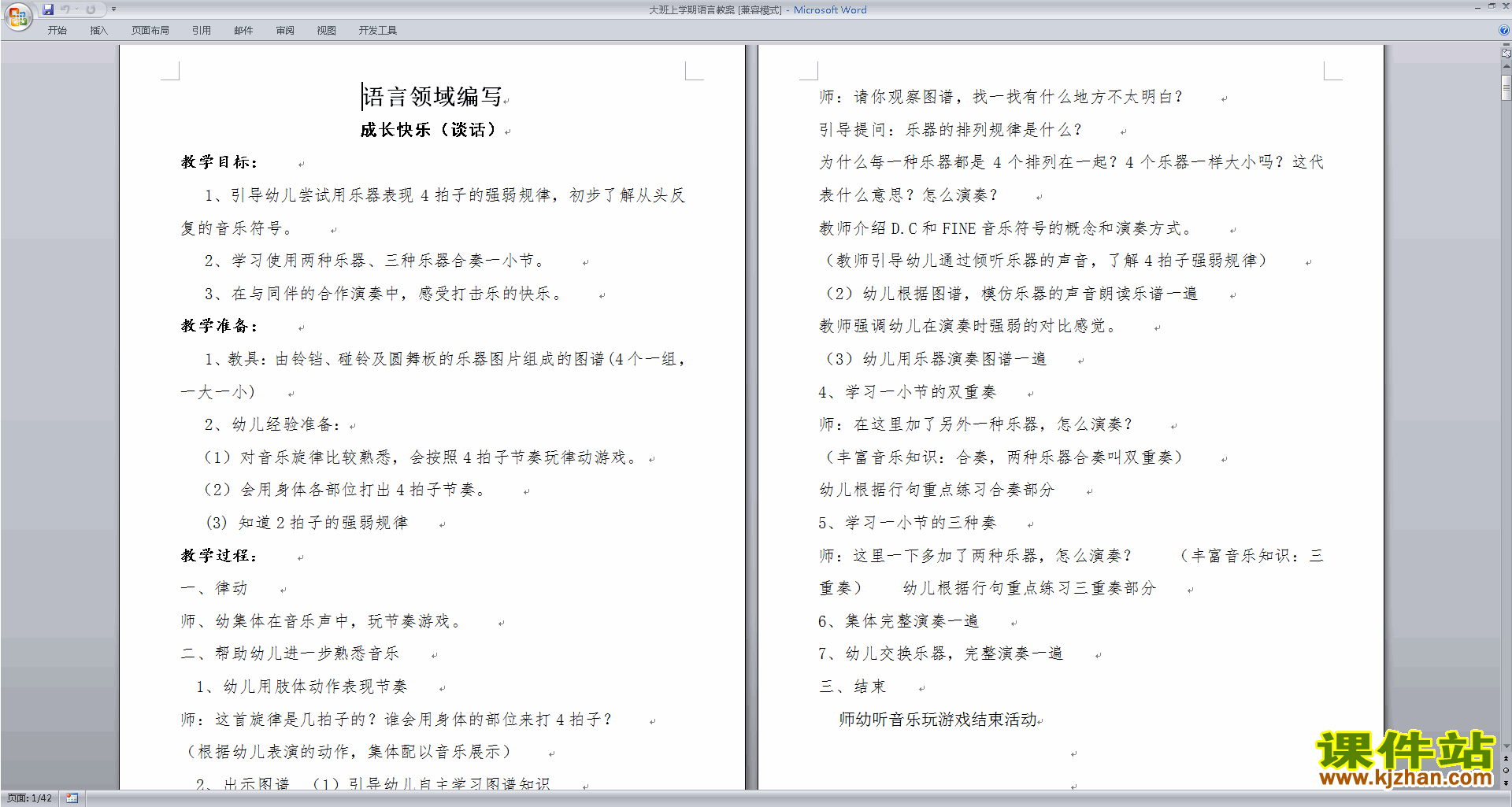1512x807 pixels.
Task: Redo the last action
Action: tap(91, 9)
